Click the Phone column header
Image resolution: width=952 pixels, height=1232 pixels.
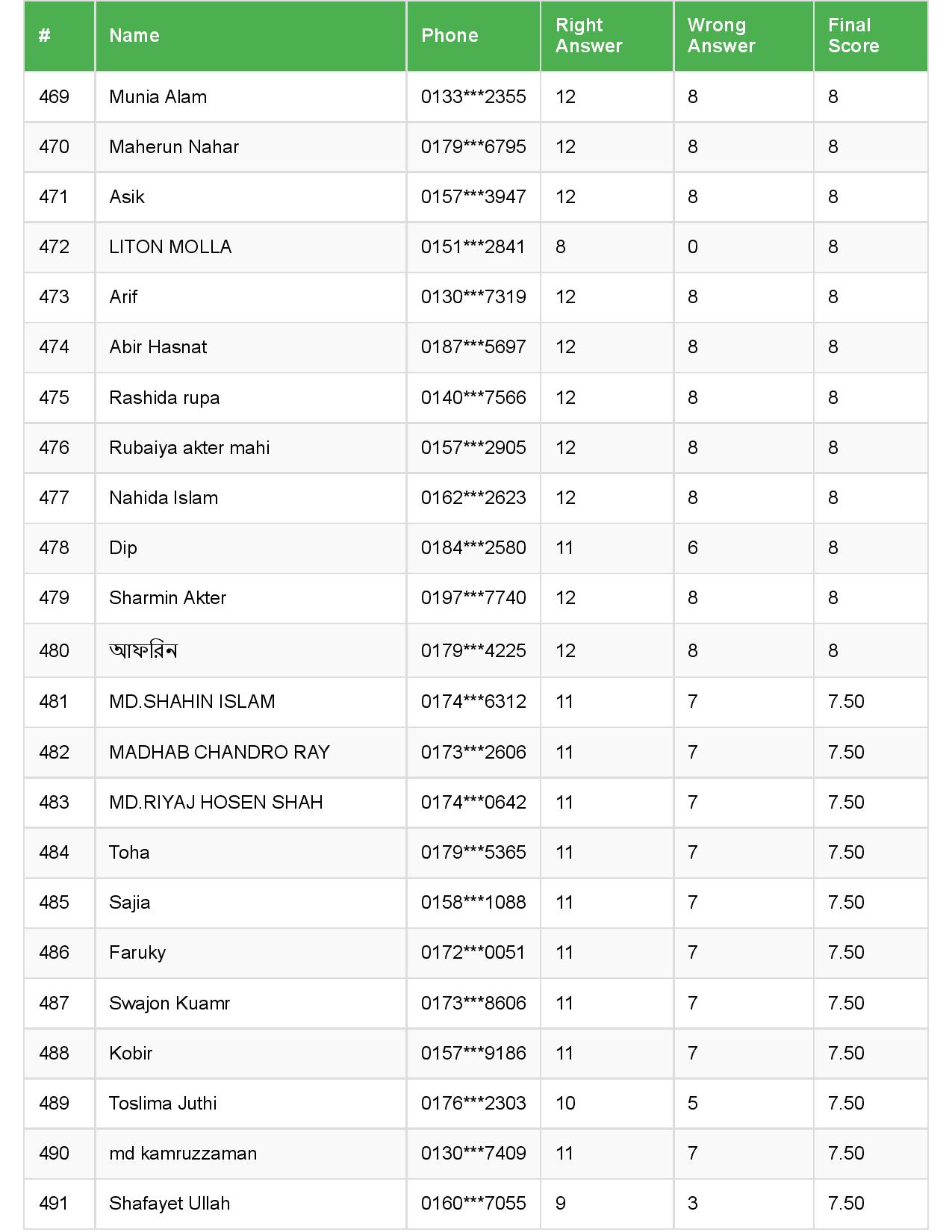[449, 35]
